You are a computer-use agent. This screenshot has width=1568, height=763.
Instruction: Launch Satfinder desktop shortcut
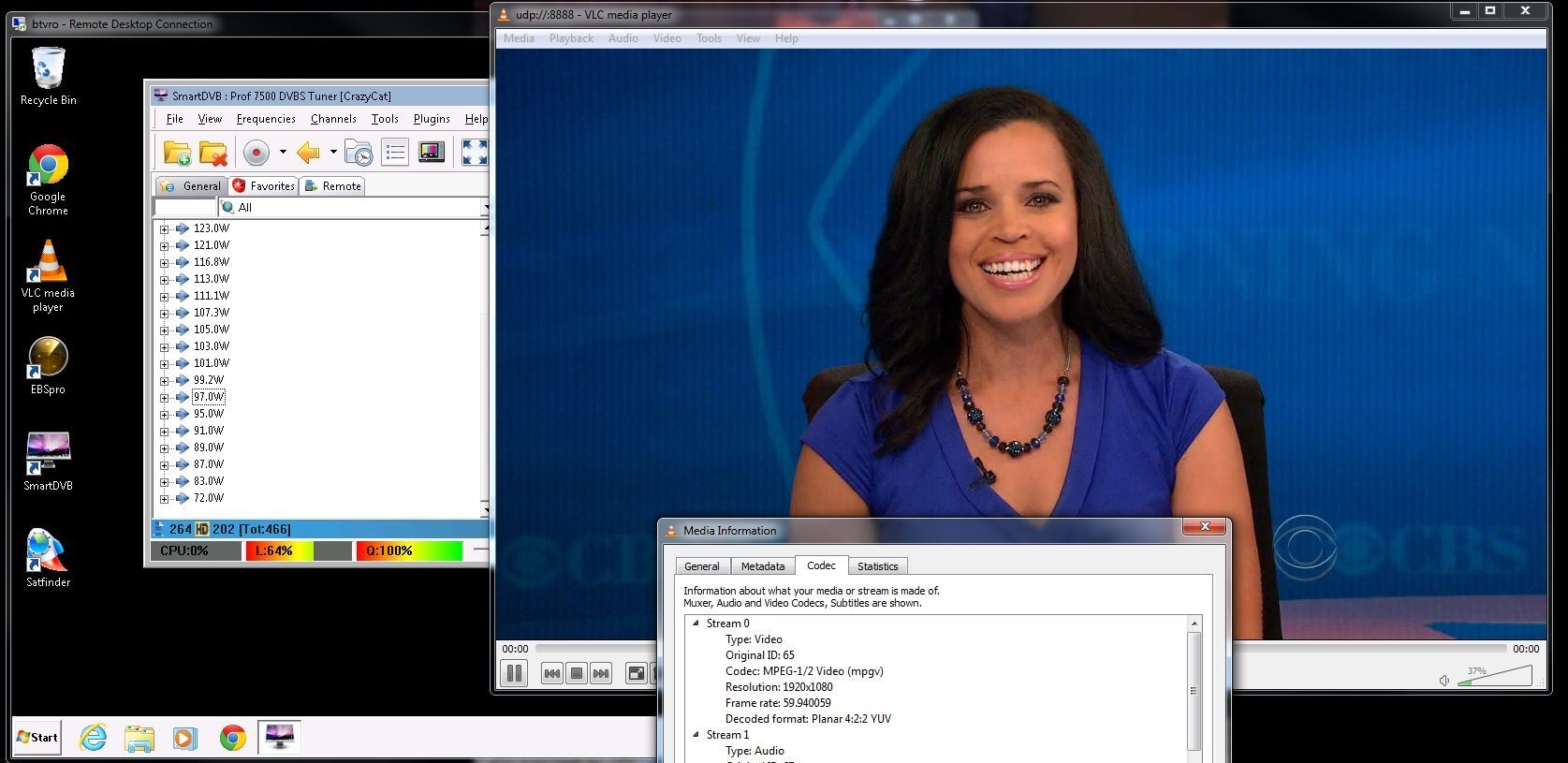pos(49,559)
